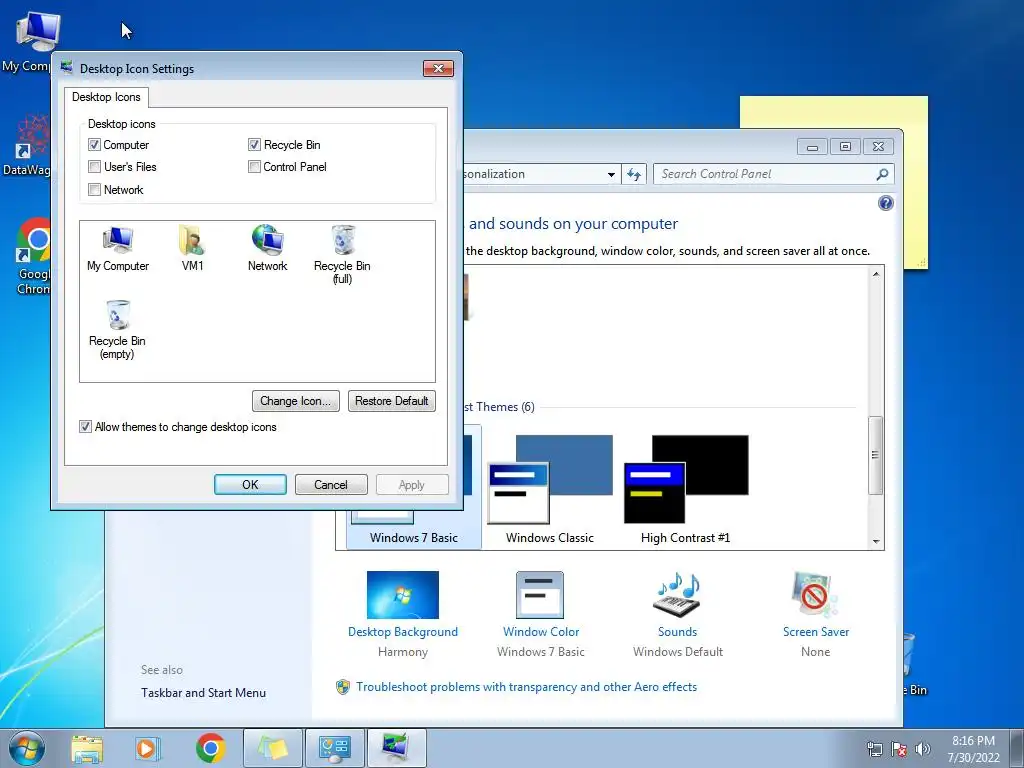This screenshot has width=1024, height=768.
Task: Open Windows Explorer from the taskbar
Action: pos(87,748)
